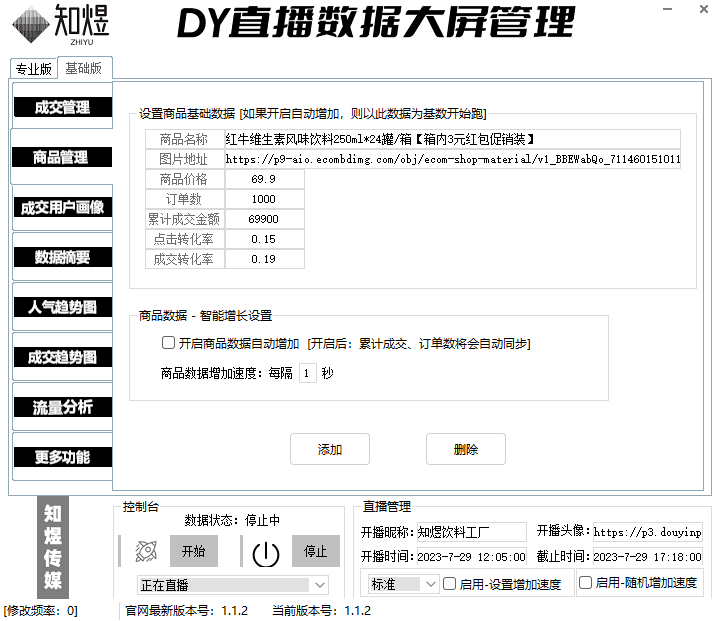This screenshot has height=621, width=714.
Task: Click the 商品价格 field showing 69.9
Action: (x=265, y=179)
